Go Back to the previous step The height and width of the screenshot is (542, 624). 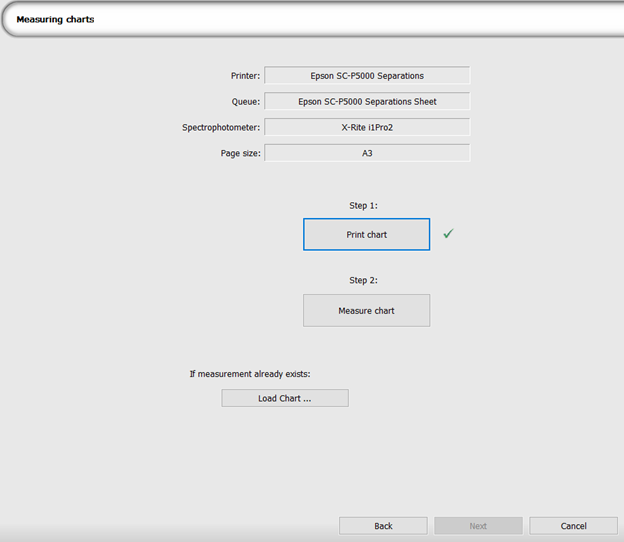point(383,526)
